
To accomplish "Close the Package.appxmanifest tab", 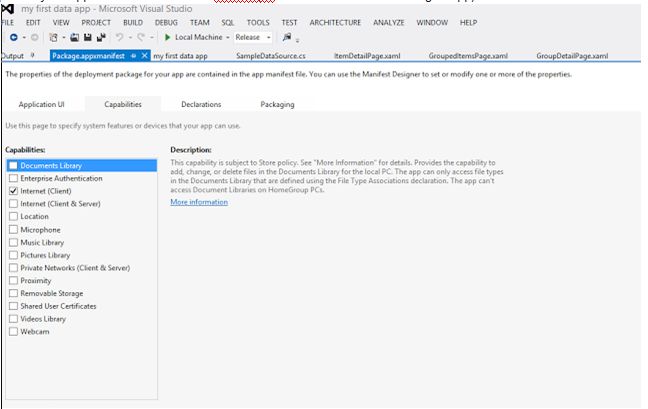I will coord(145,56).
